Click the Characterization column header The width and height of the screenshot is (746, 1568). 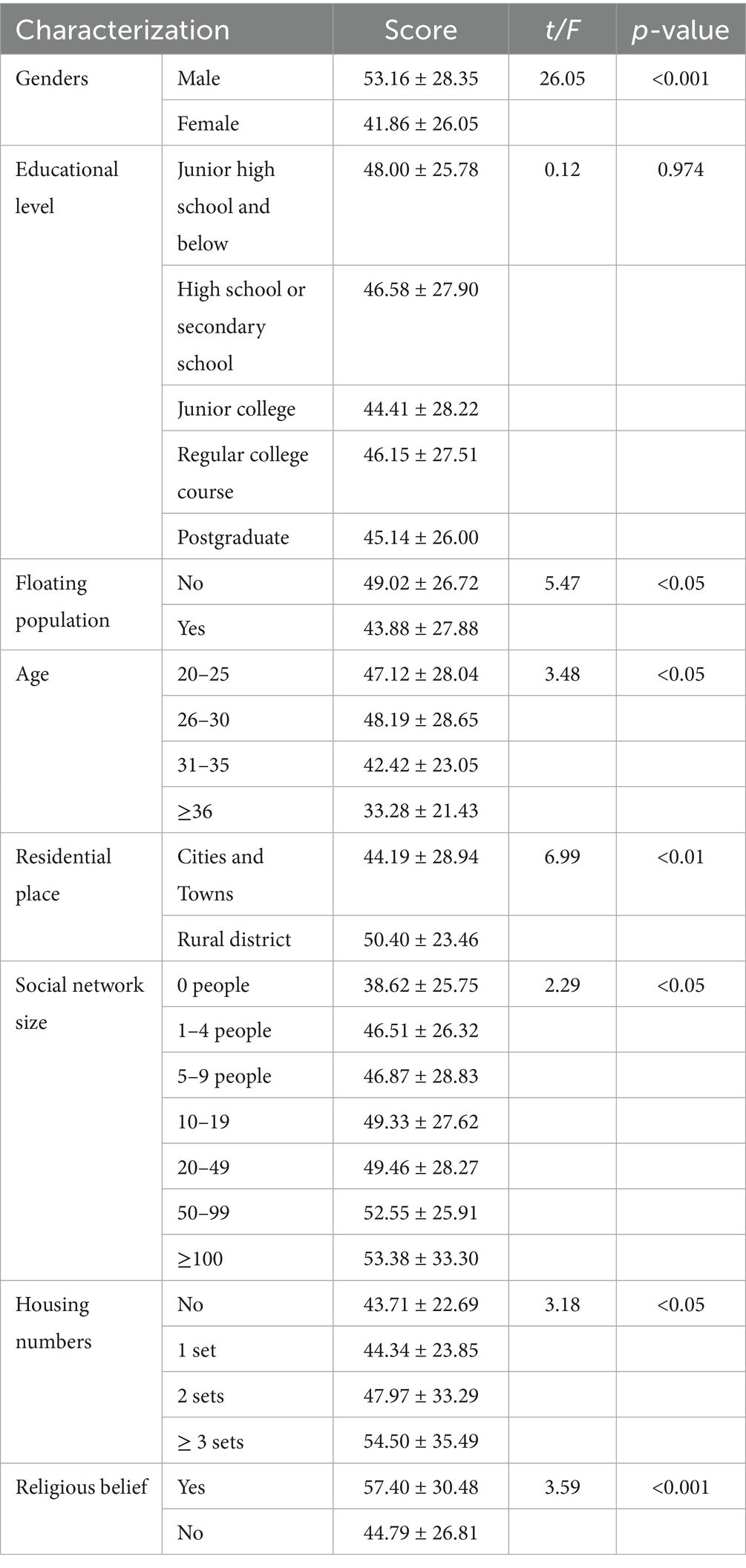[x=122, y=30]
